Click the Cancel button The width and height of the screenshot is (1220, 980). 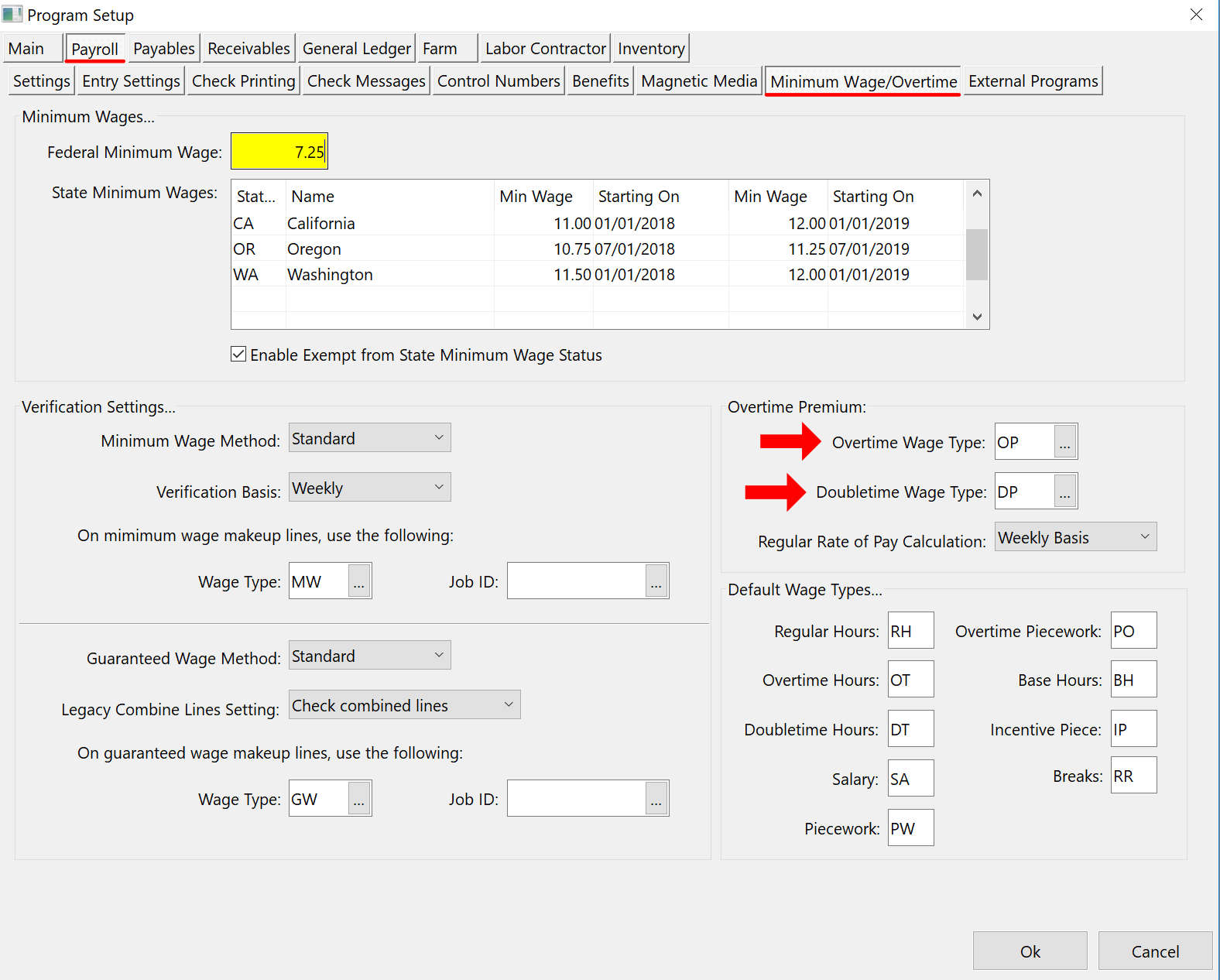(1154, 951)
